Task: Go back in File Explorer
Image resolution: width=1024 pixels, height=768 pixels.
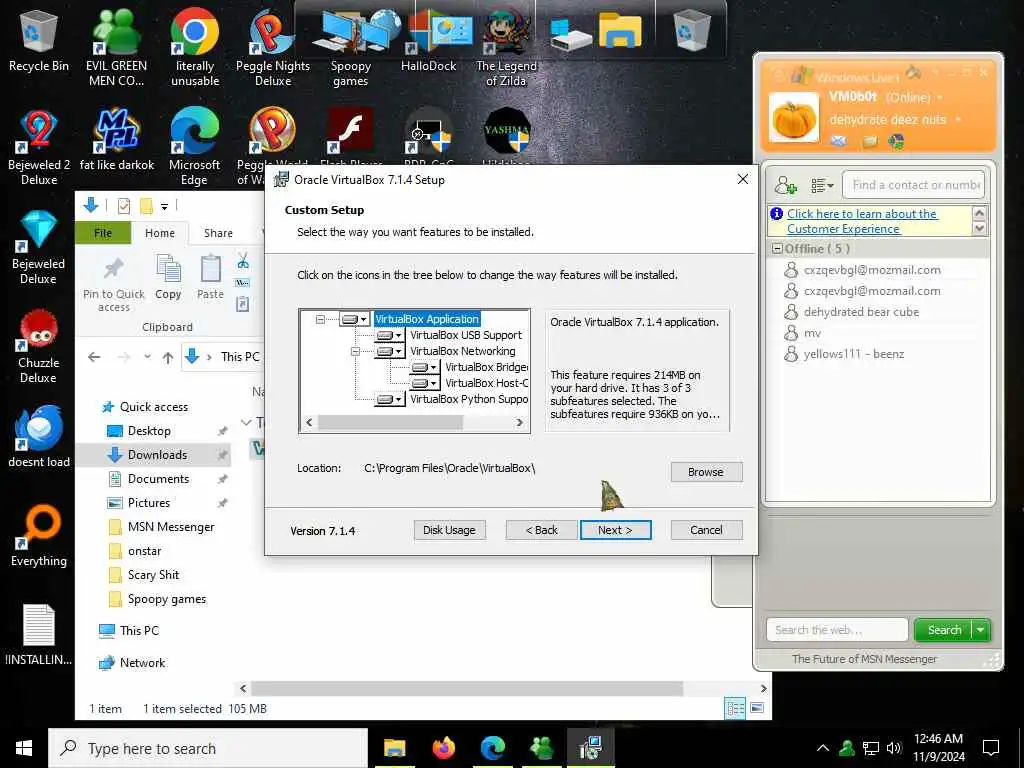Action: [x=94, y=357]
